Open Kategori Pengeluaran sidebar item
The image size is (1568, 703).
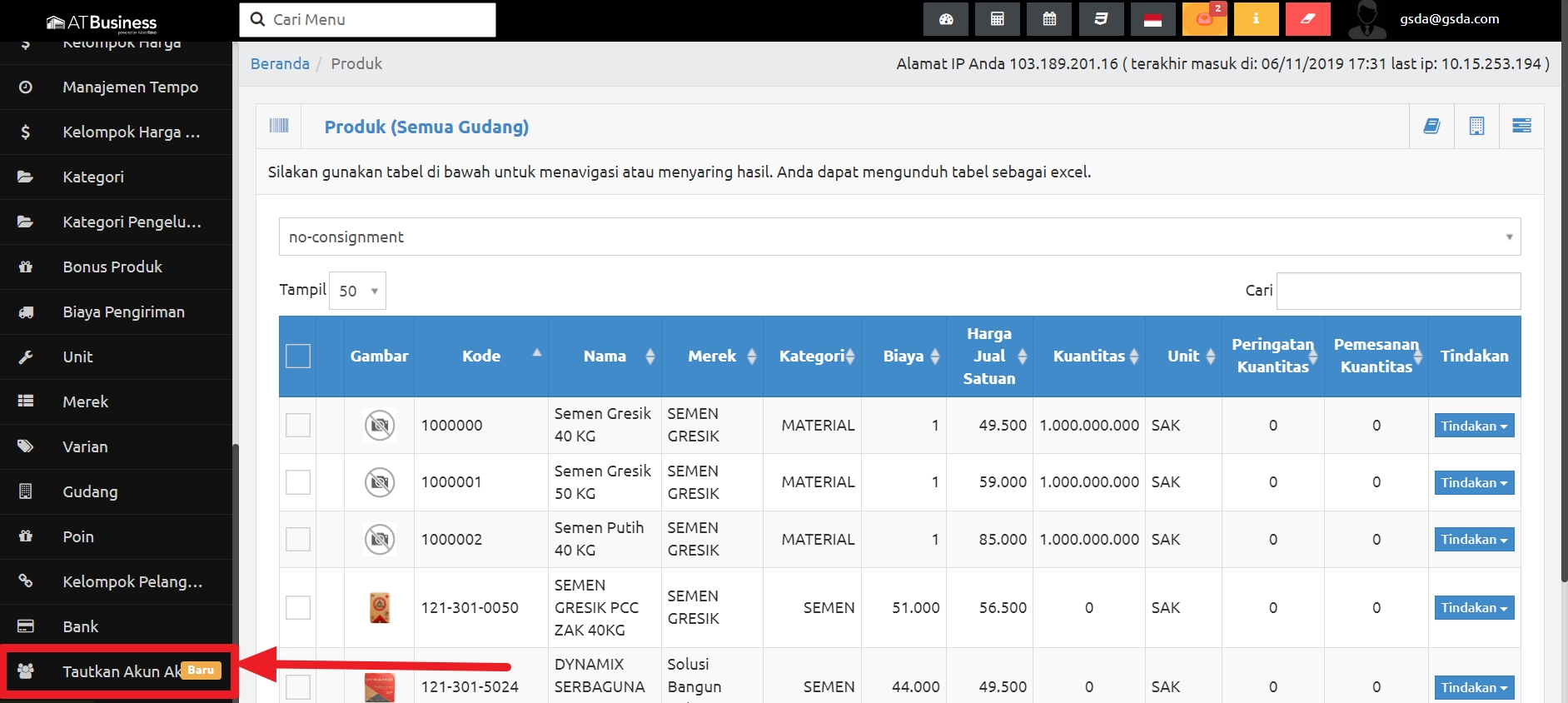116,222
